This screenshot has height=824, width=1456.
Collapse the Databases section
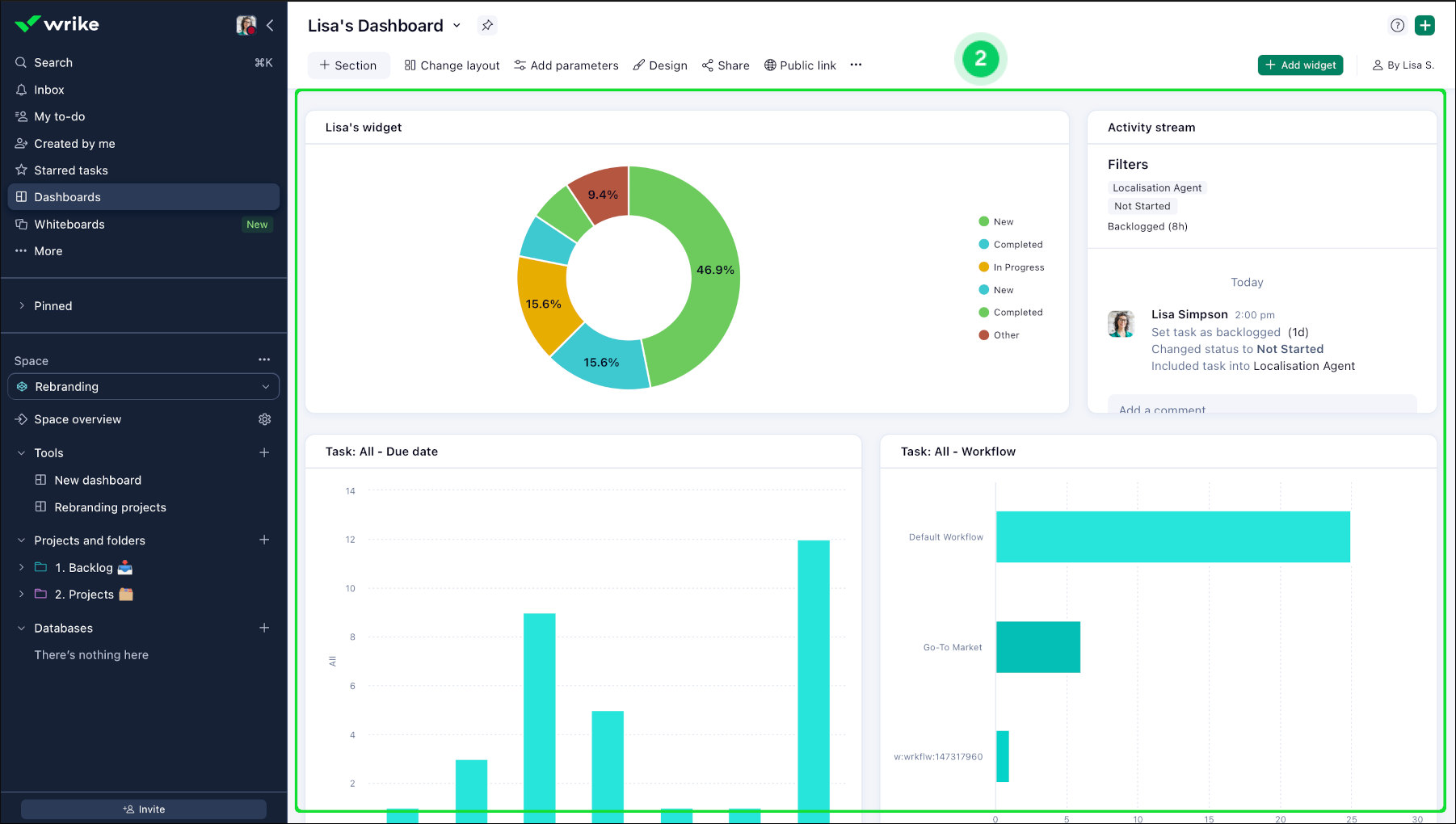[22, 629]
